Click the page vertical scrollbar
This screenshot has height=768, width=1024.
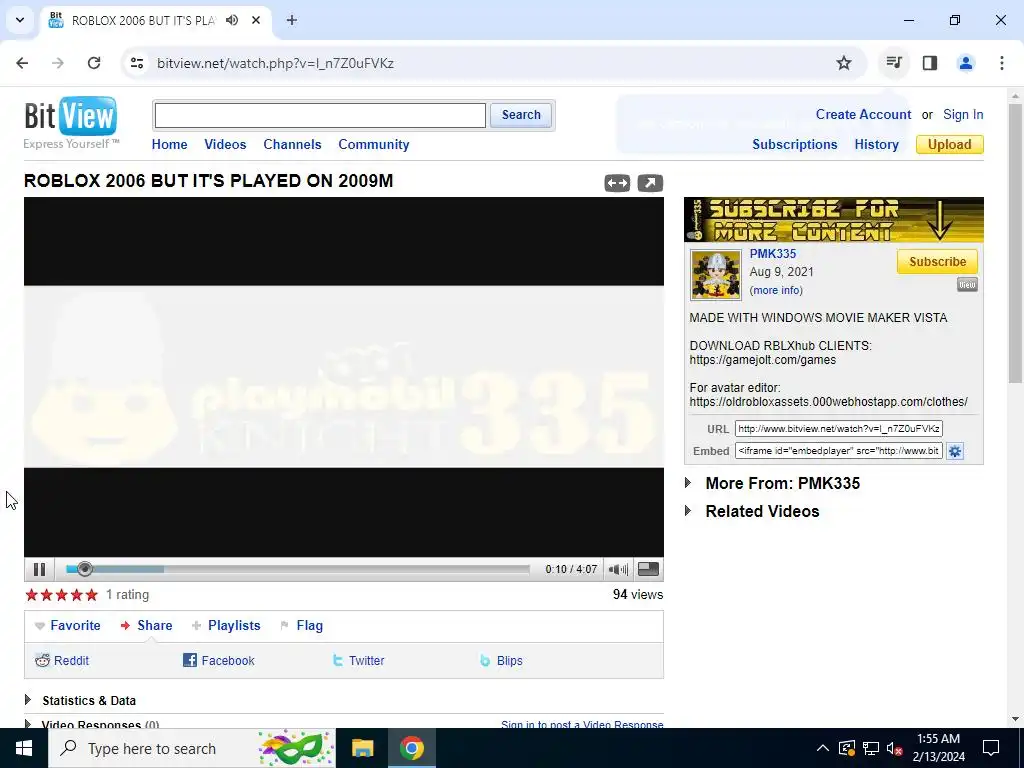click(1016, 242)
